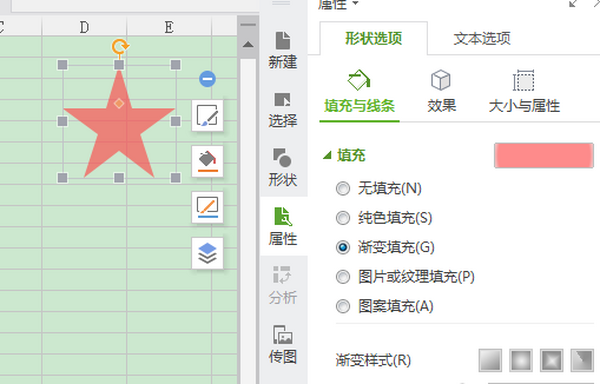600x384 pixels.
Task: Click the shape fill bucket floating icon
Action: [207, 161]
